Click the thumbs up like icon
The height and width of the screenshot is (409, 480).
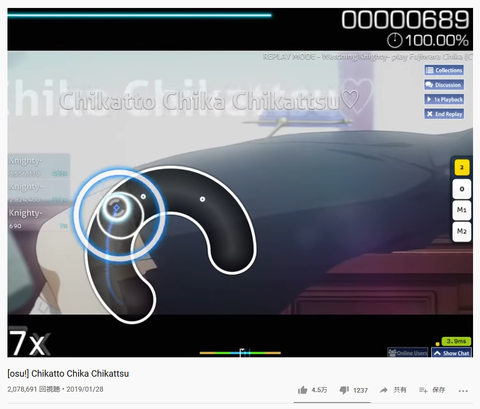[302, 390]
